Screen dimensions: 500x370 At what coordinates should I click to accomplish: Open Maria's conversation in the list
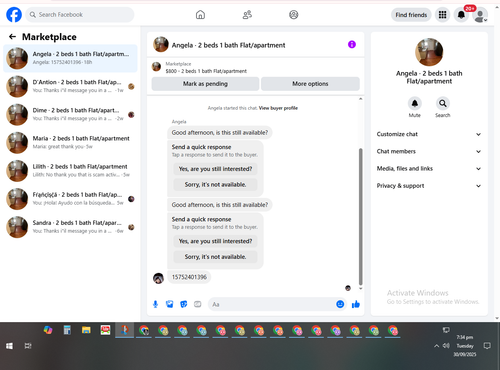pyautogui.click(x=70, y=143)
